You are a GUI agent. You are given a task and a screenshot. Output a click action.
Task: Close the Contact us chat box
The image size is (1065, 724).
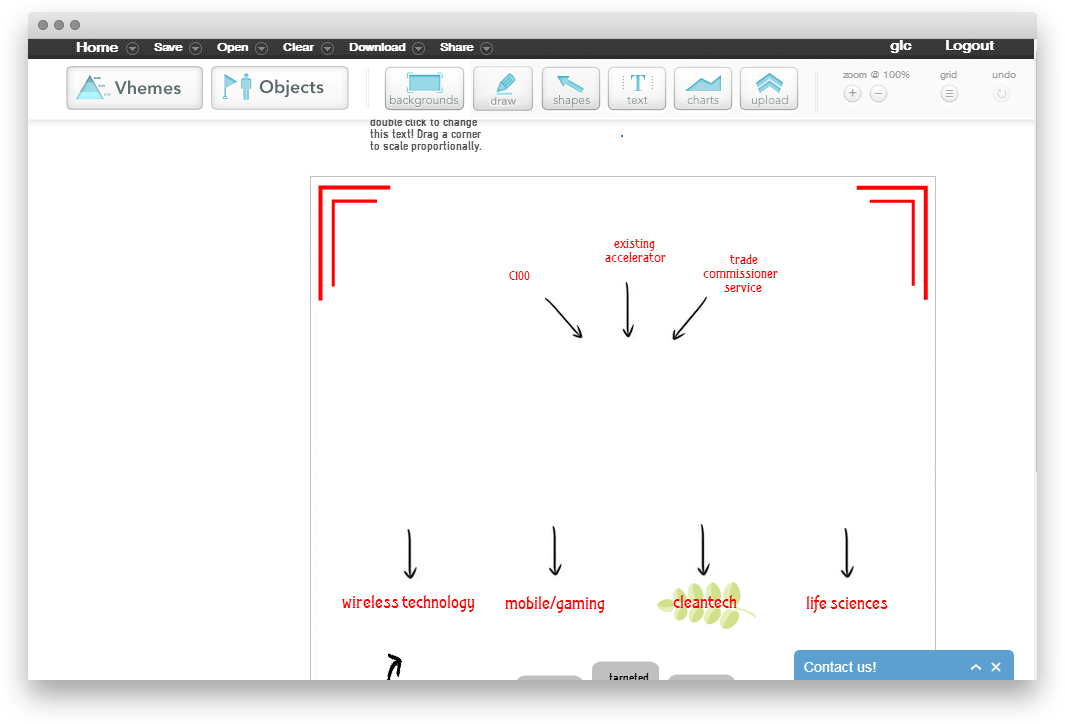click(996, 667)
